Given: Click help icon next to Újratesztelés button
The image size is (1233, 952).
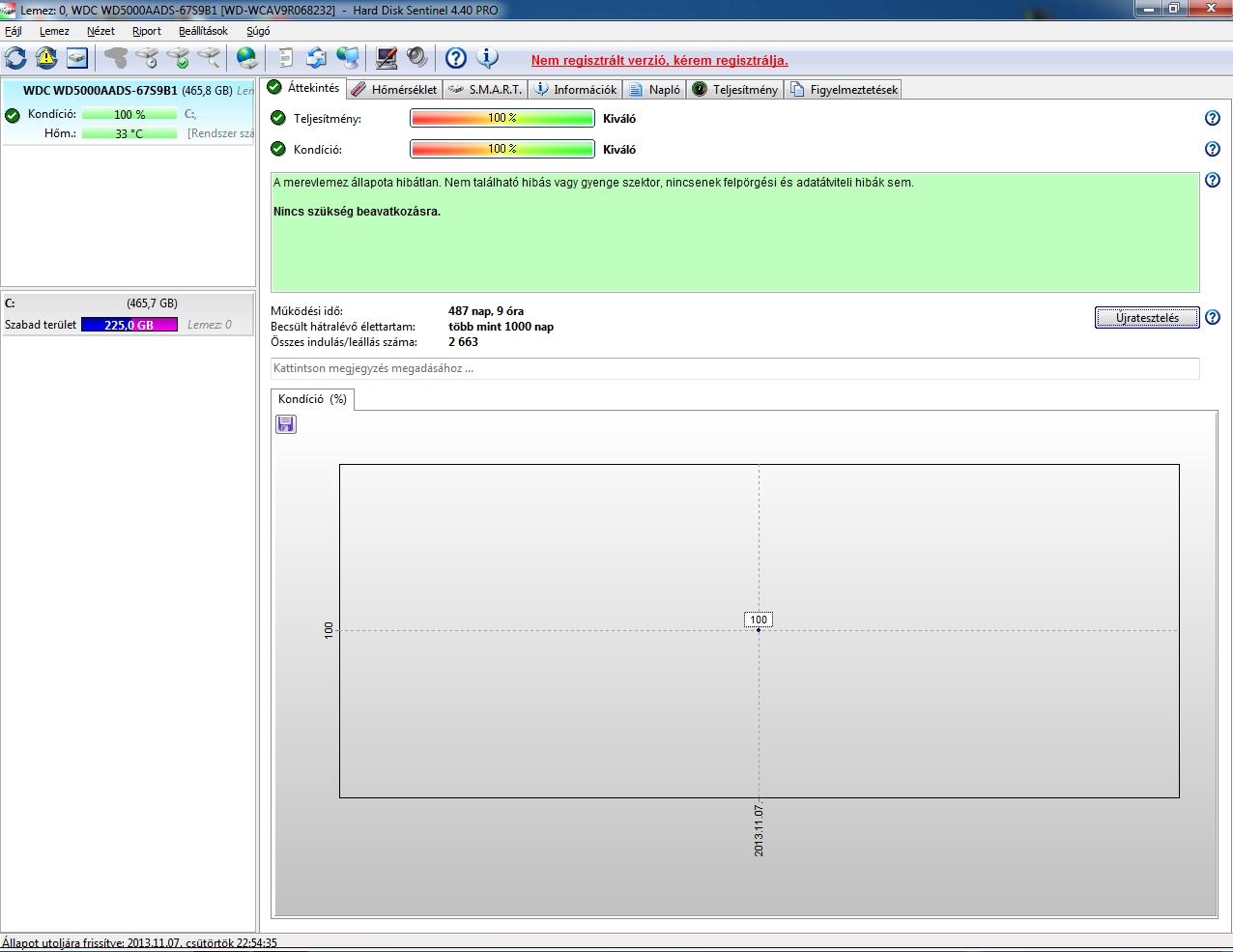Looking at the screenshot, I should click(x=1213, y=317).
